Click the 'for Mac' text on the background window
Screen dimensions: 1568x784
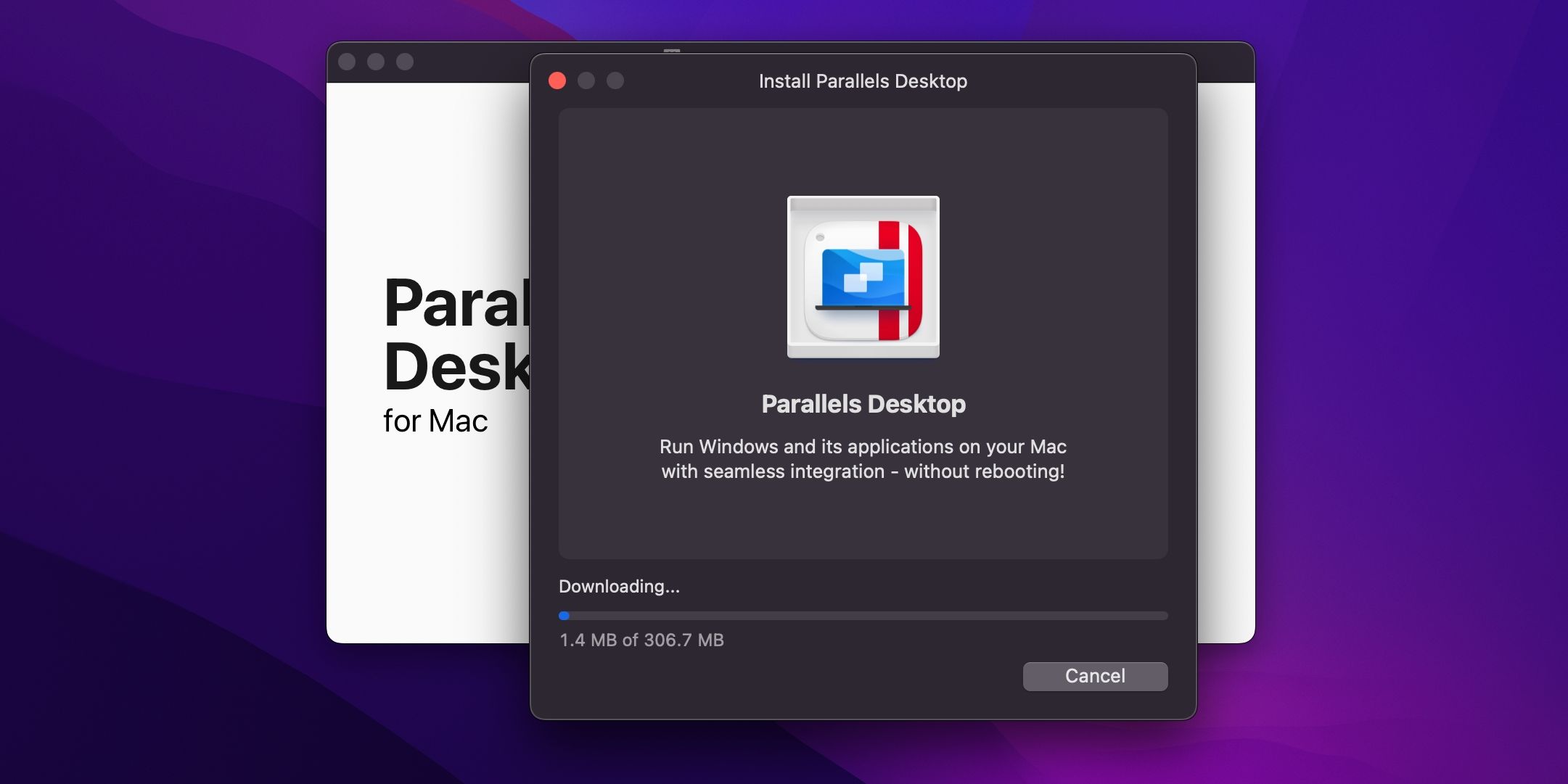click(435, 420)
